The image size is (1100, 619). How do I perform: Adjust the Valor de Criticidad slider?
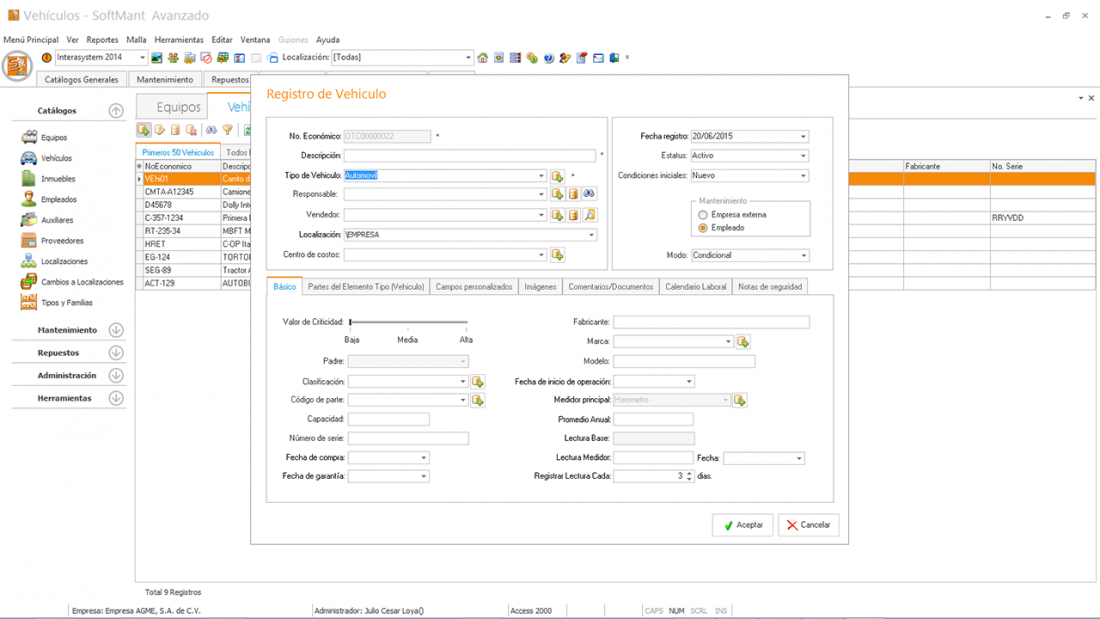click(351, 322)
